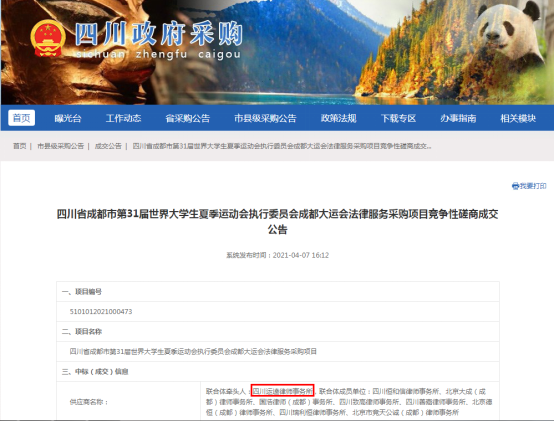Click 四川运逵律师事务所 consortium leader name
The image size is (554, 422).
coord(283,391)
